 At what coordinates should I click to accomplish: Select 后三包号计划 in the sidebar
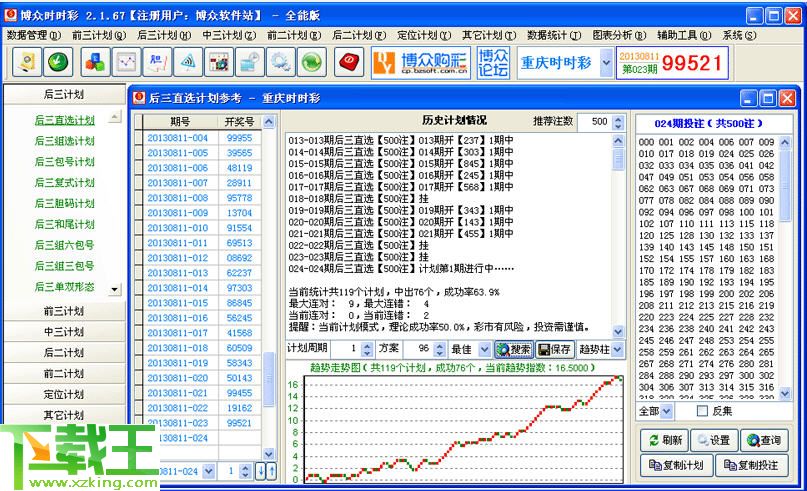(x=65, y=162)
